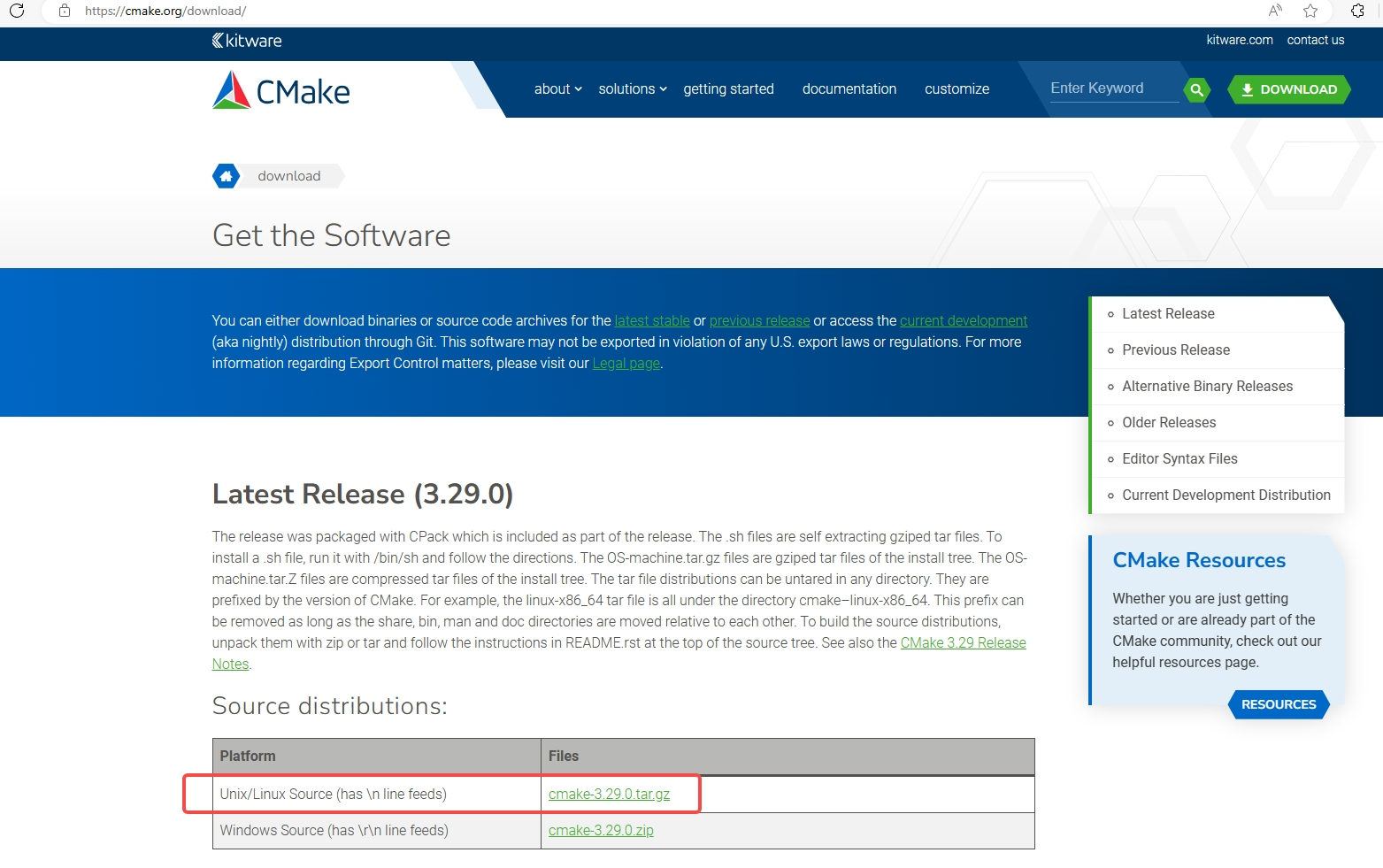1383x868 pixels.
Task: Click the RESOURCES button
Action: (1279, 704)
